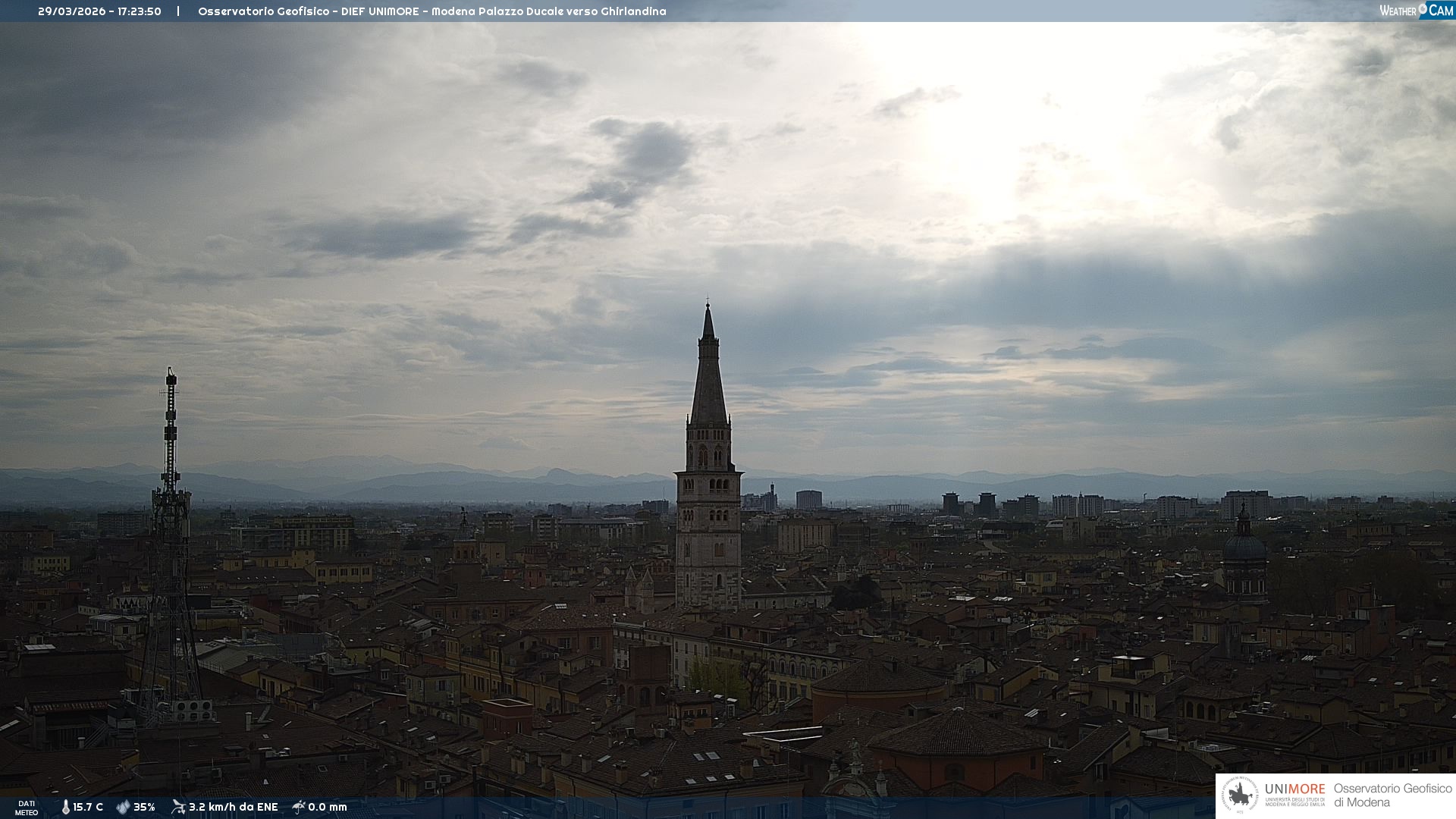
Task: Click the umbrella rainfall icon
Action: (x=299, y=807)
